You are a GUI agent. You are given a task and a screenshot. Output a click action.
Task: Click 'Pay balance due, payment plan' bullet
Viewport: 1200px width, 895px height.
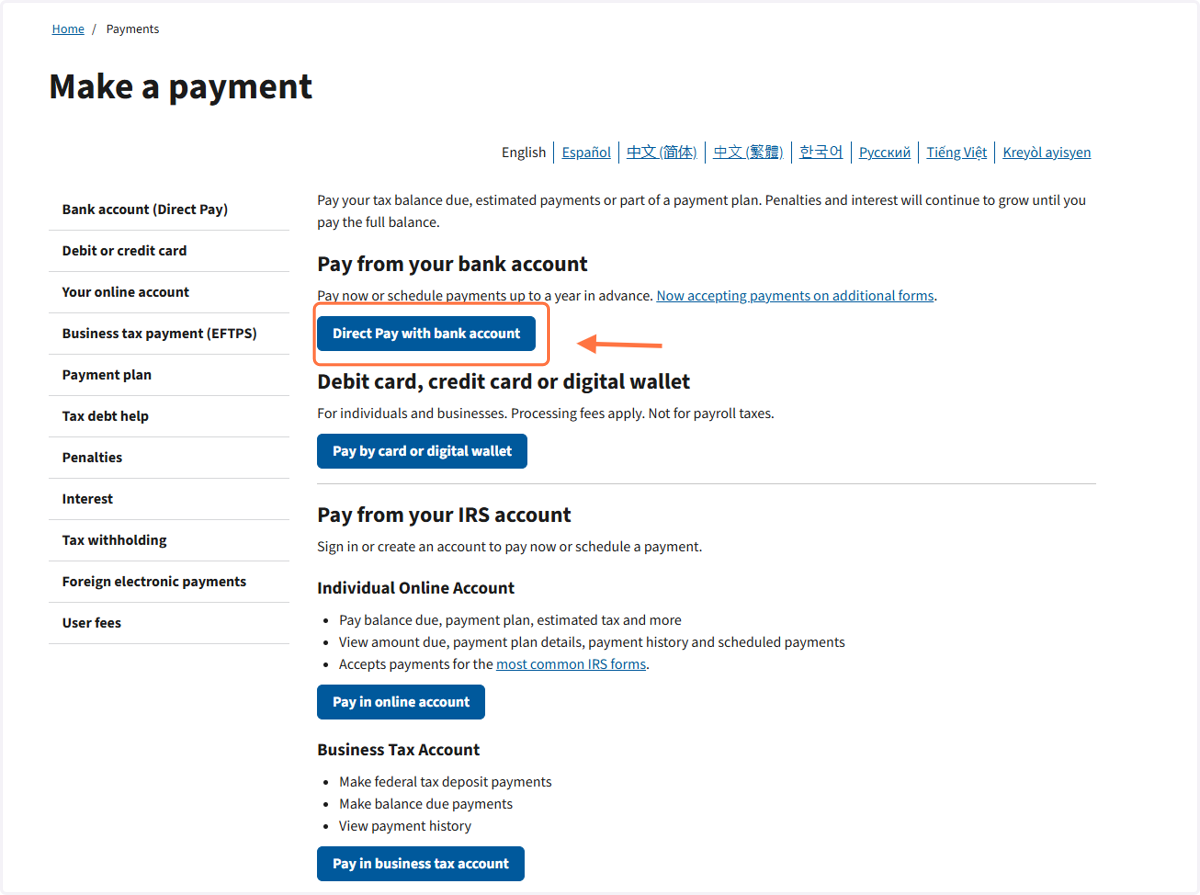pyautogui.click(x=510, y=620)
